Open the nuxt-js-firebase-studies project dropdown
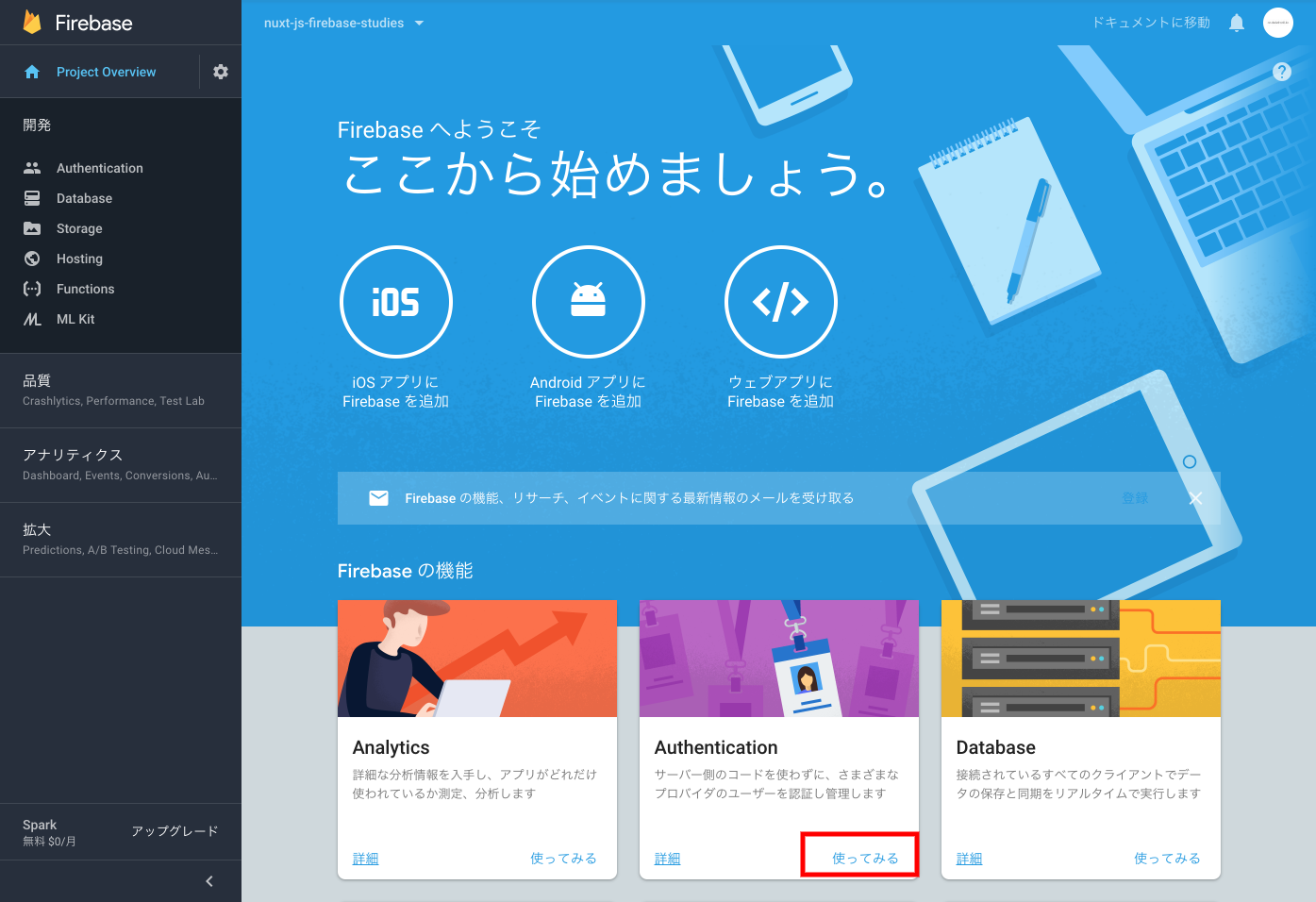The width and height of the screenshot is (1316, 902). (x=344, y=23)
